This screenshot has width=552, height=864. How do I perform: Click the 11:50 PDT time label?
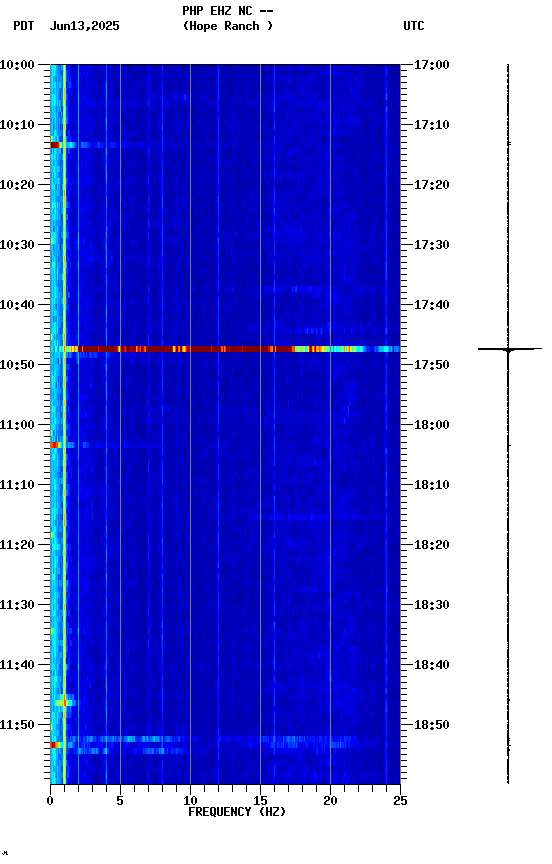[17, 725]
